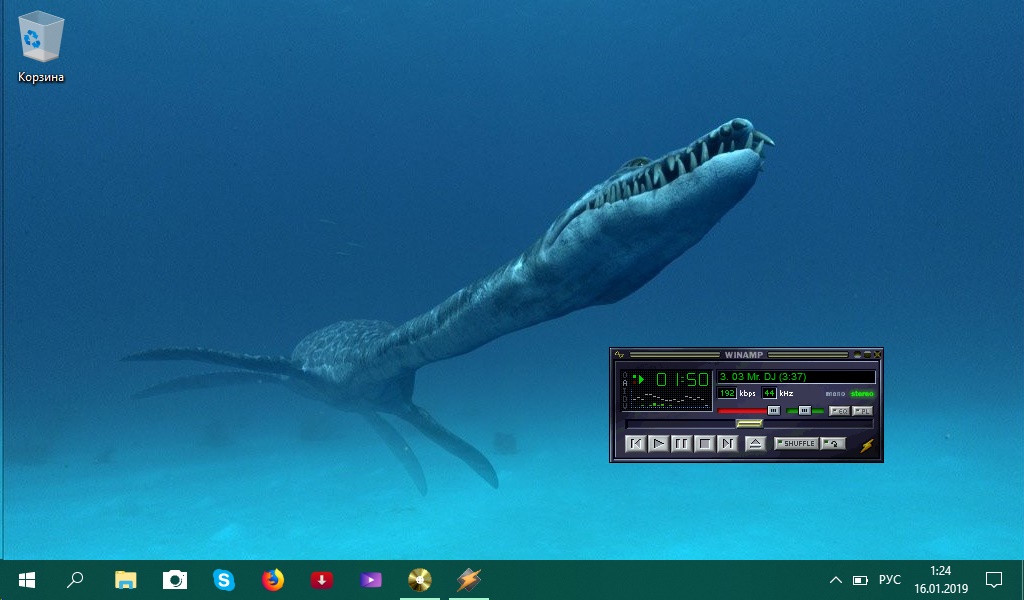The height and width of the screenshot is (600, 1024).
Task: Click the Winamp lightning bolt logo
Action: pos(866,445)
